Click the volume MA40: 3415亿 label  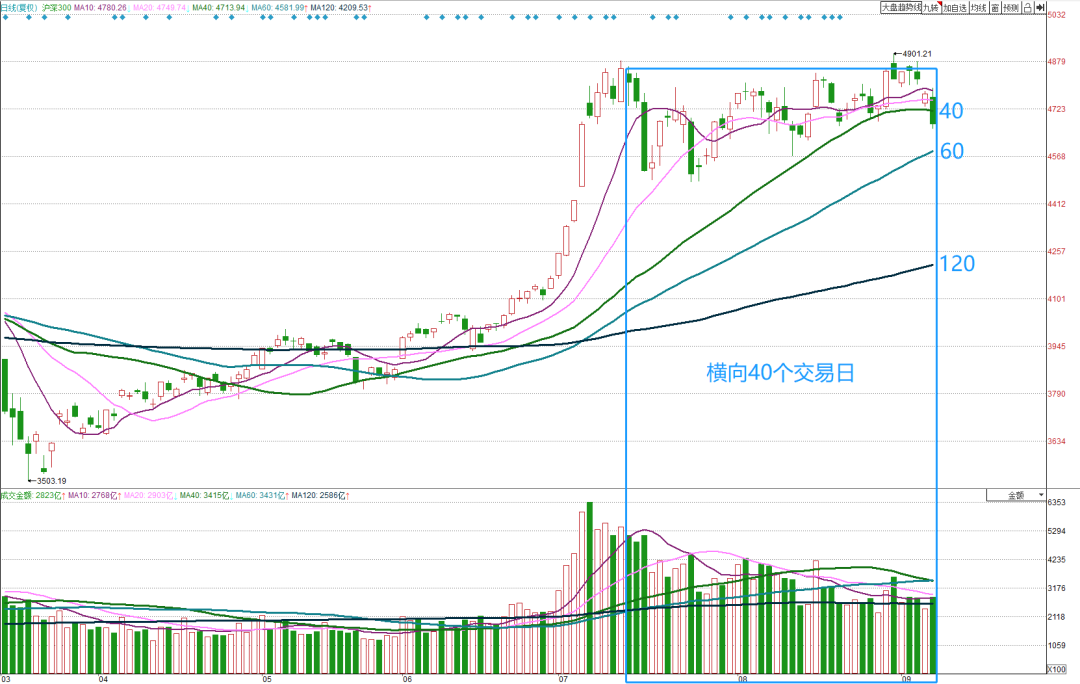[x=207, y=495]
